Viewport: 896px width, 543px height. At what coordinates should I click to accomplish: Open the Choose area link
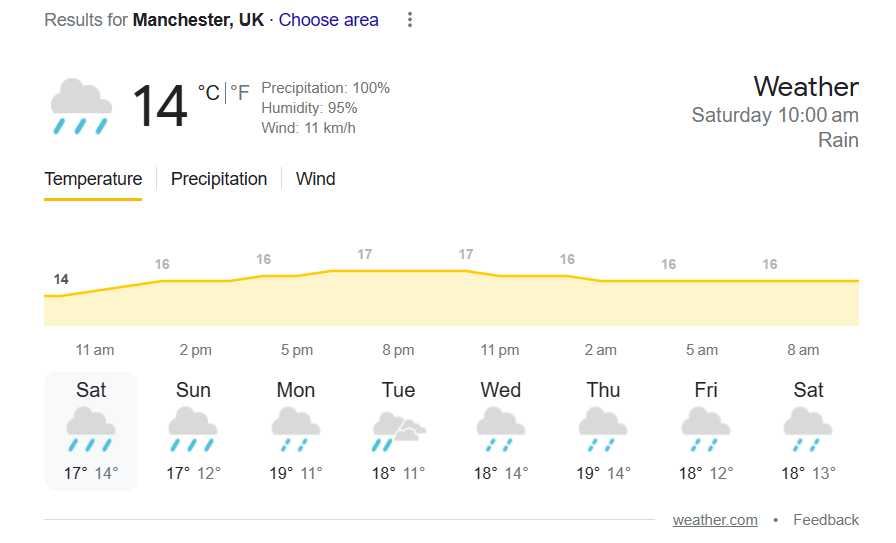(328, 20)
